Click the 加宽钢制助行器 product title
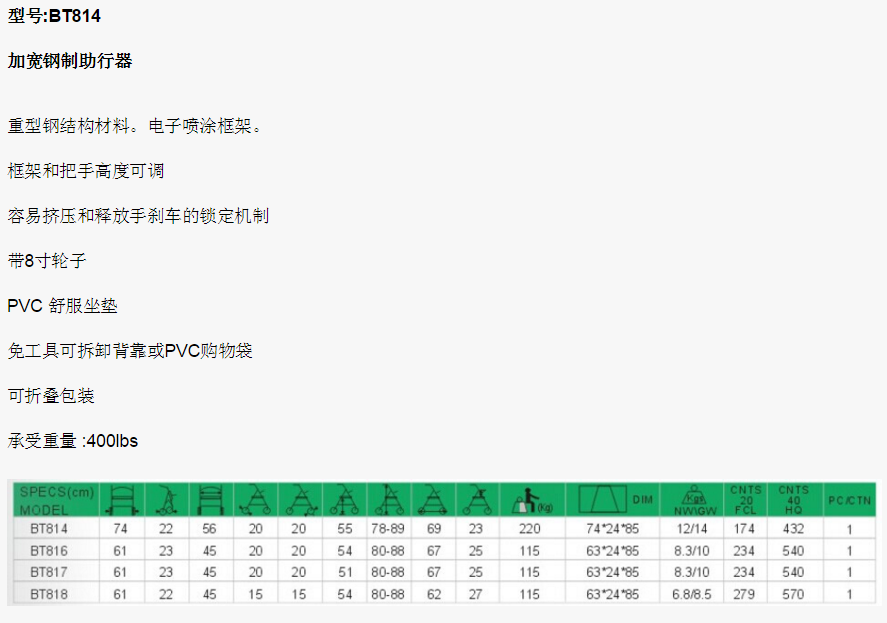The height and width of the screenshot is (623, 887). pos(70,61)
